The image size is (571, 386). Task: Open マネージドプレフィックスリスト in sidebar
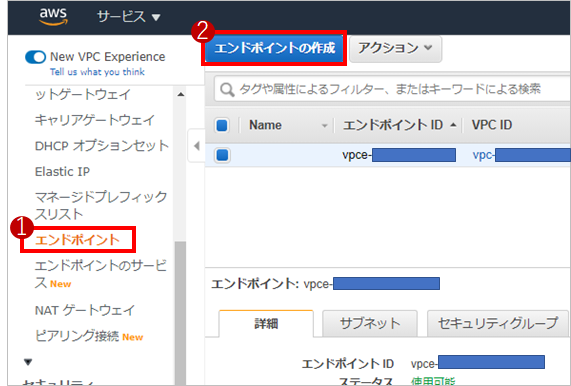pyautogui.click(x=101, y=205)
